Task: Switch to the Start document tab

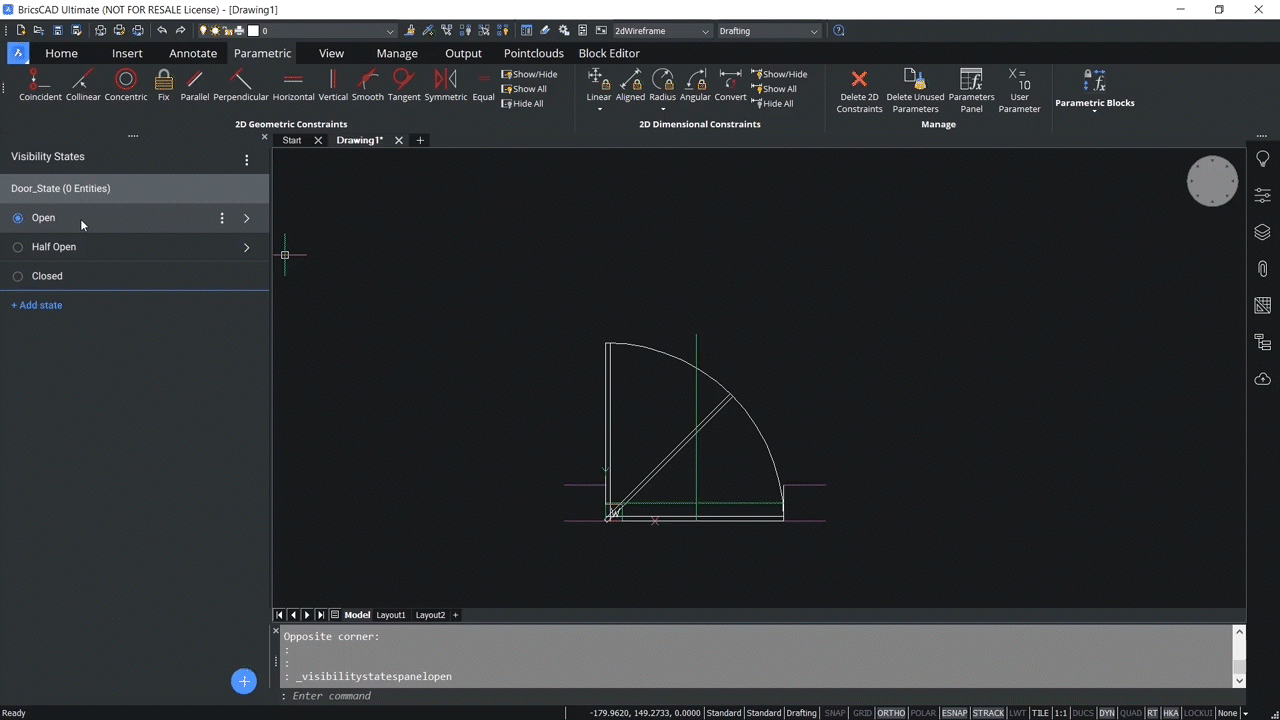Action: click(x=291, y=140)
